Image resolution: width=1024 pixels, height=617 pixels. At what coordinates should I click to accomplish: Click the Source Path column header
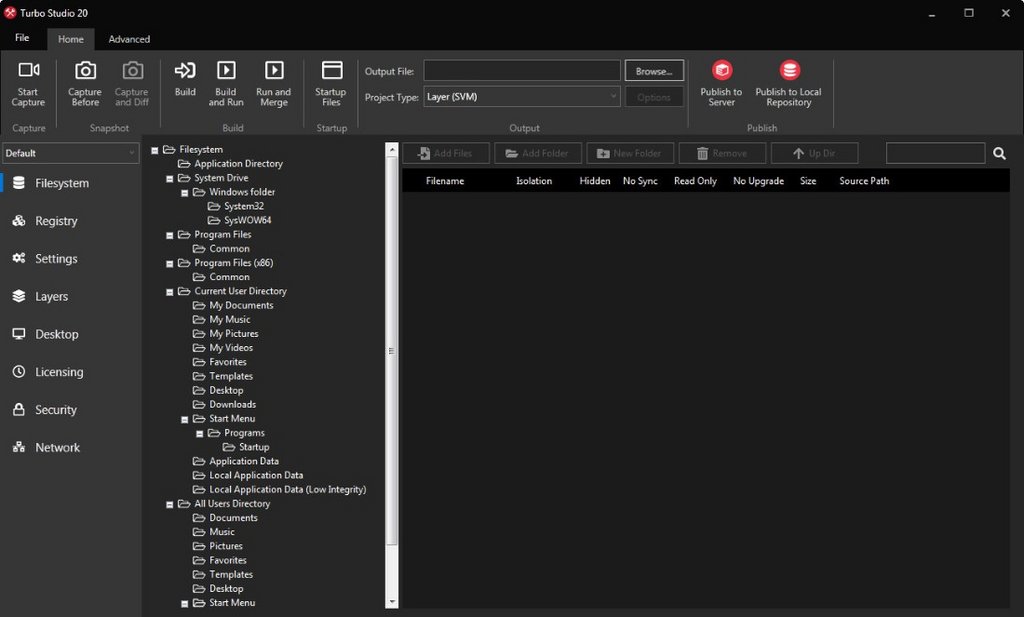pyautogui.click(x=864, y=181)
